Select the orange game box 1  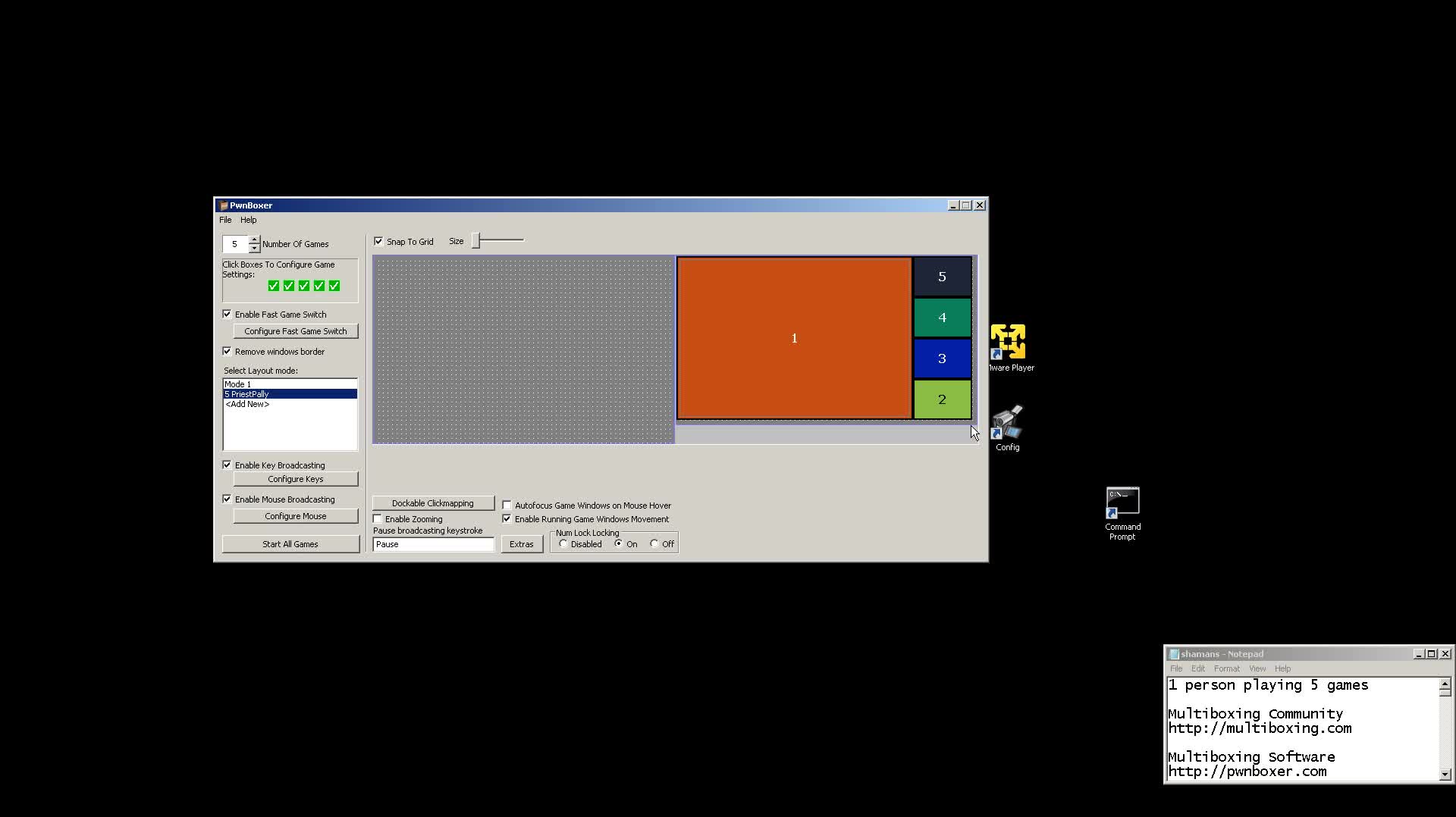[x=794, y=338]
